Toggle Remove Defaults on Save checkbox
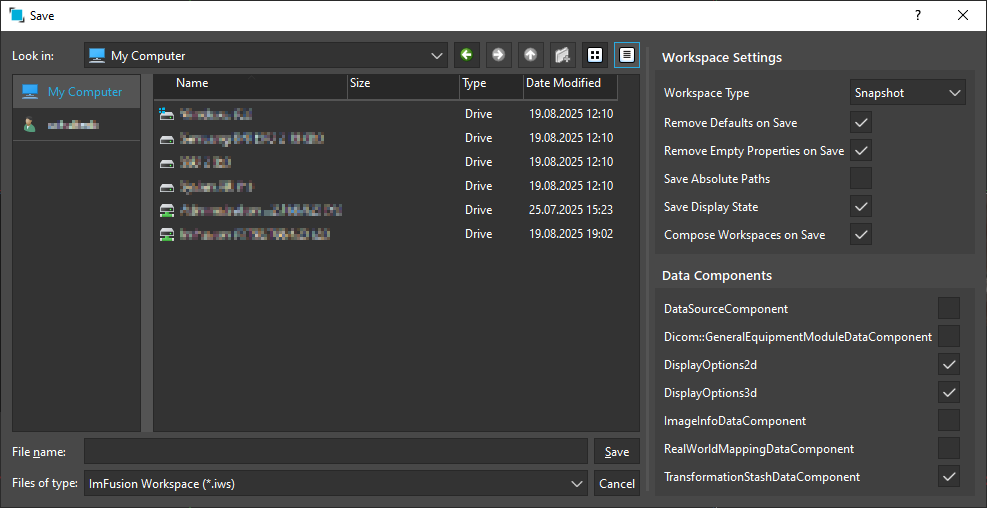This screenshot has height=508, width=987. coord(860,122)
